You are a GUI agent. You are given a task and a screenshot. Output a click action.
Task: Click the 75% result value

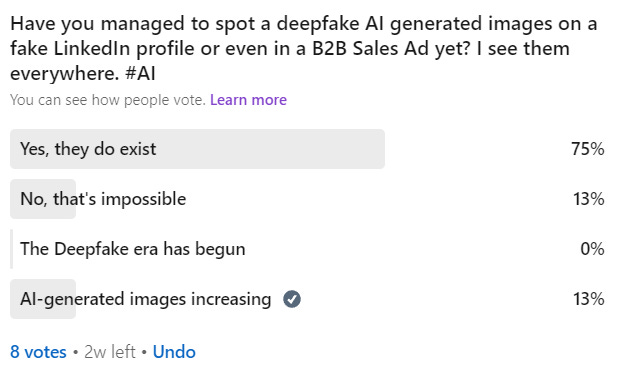588,149
